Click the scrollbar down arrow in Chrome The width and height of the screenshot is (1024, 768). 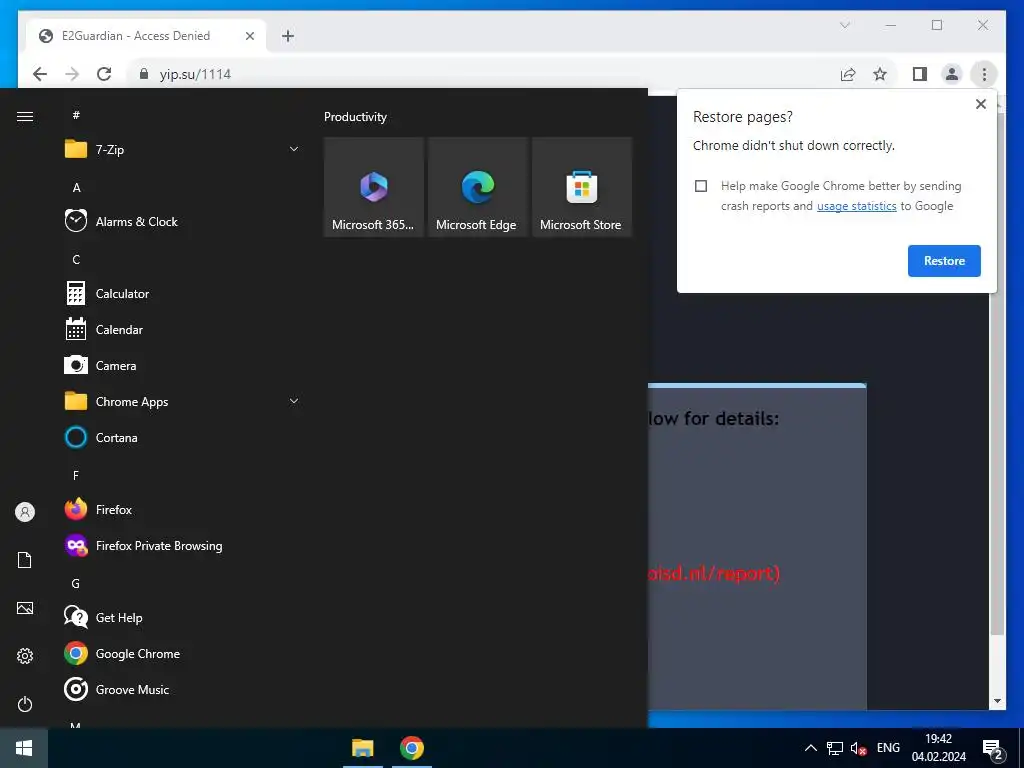pyautogui.click(x=997, y=701)
